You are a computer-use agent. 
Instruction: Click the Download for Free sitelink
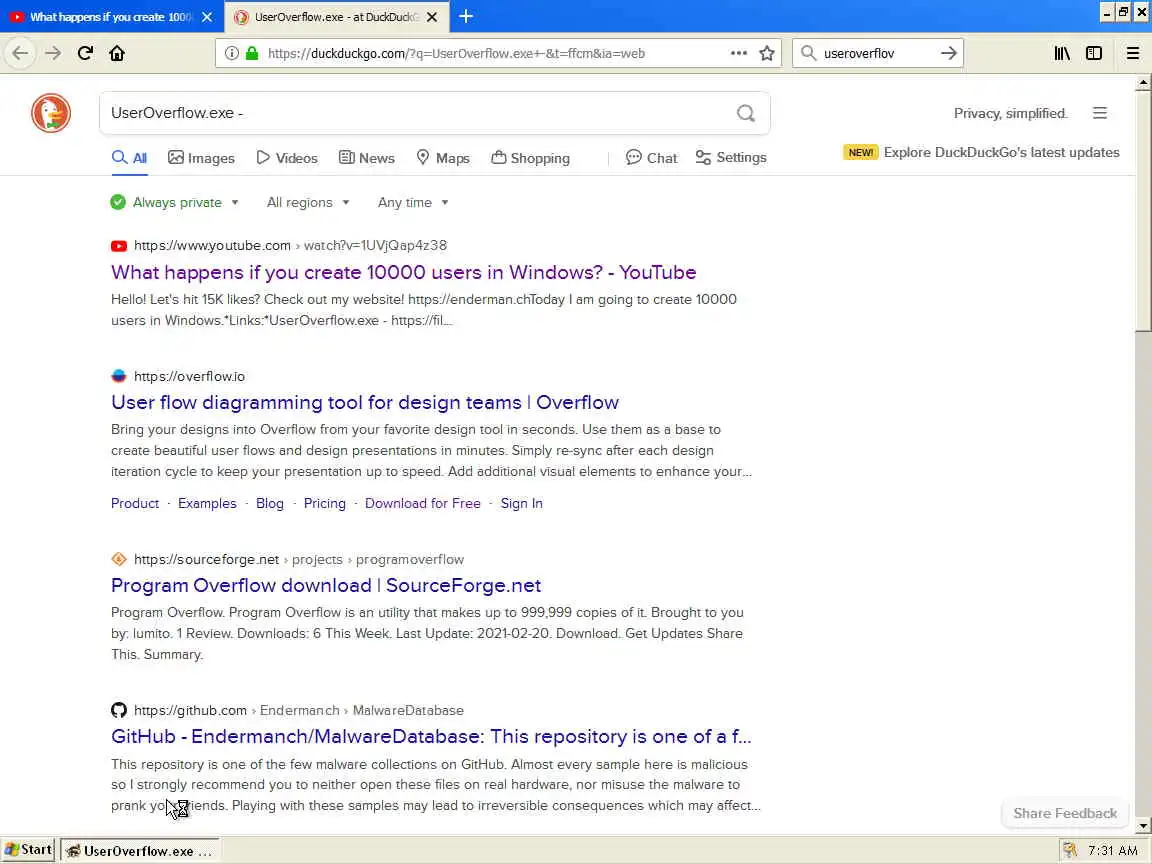[422, 503]
